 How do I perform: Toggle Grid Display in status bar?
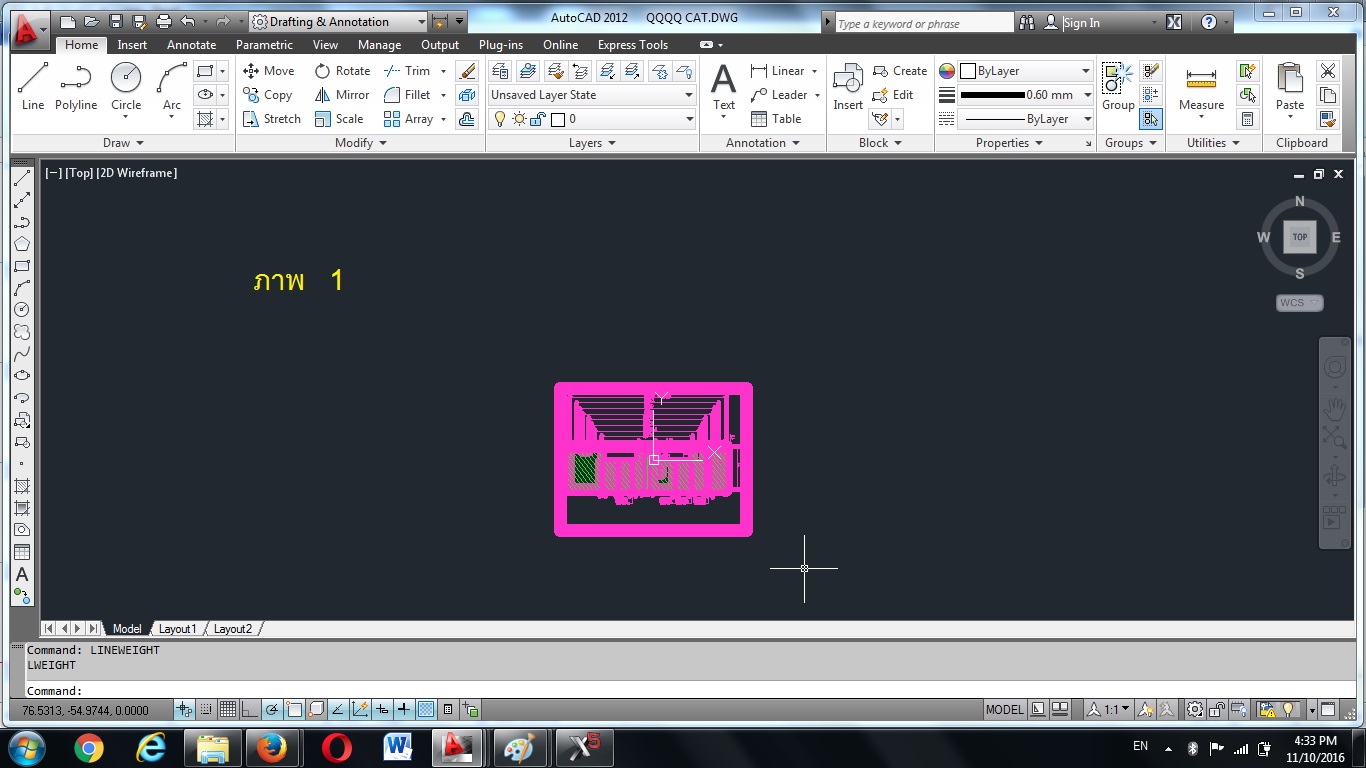pyautogui.click(x=228, y=710)
